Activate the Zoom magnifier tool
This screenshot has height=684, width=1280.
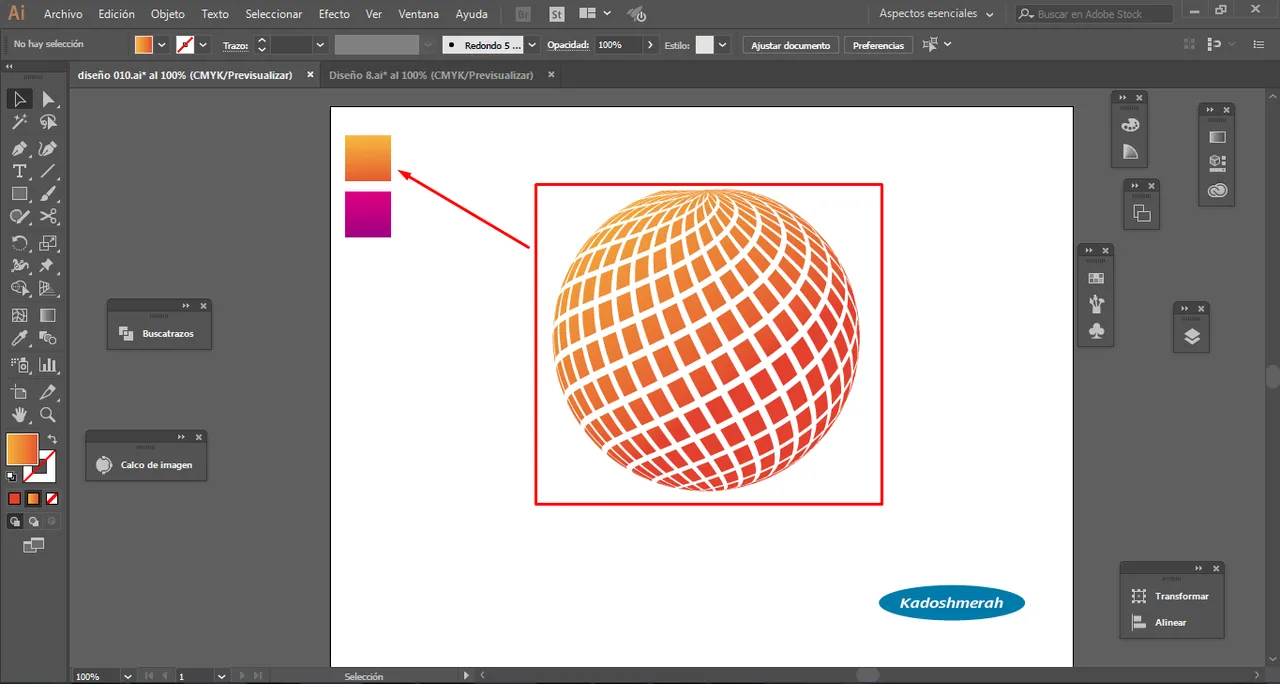pos(48,415)
